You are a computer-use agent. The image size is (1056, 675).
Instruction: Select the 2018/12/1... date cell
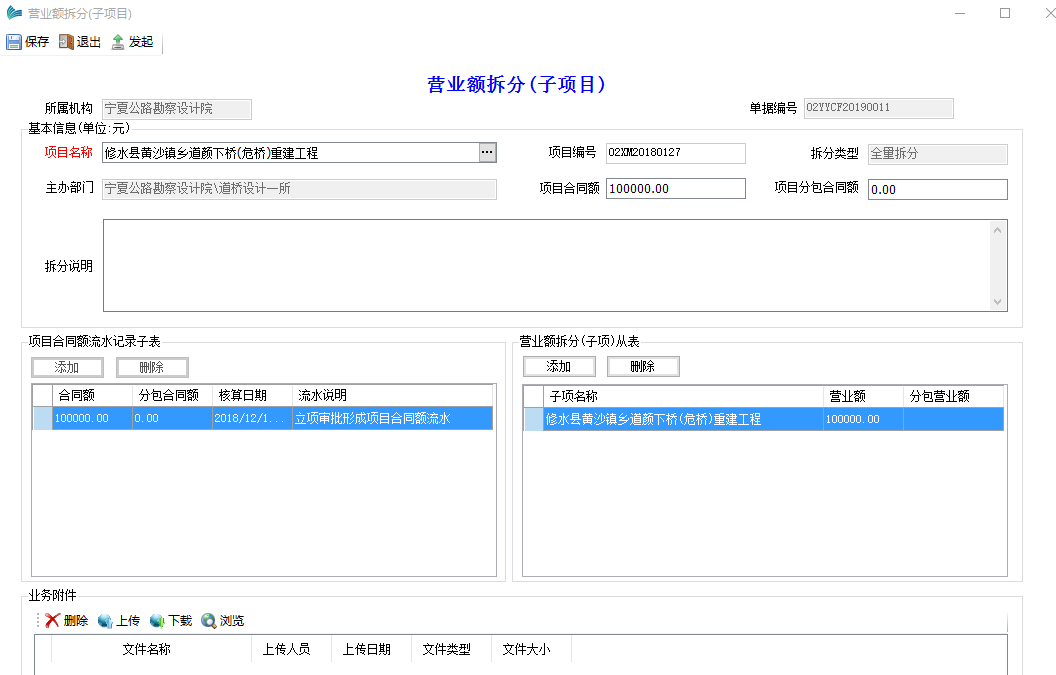(x=253, y=418)
